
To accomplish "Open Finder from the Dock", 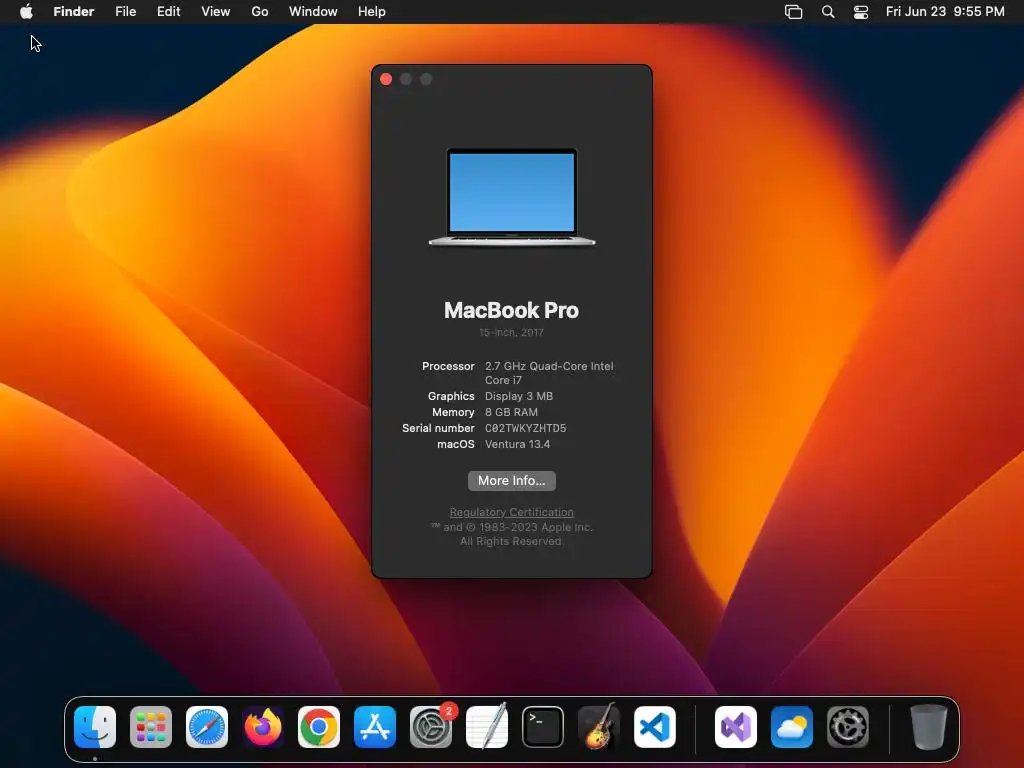I will pyautogui.click(x=95, y=727).
